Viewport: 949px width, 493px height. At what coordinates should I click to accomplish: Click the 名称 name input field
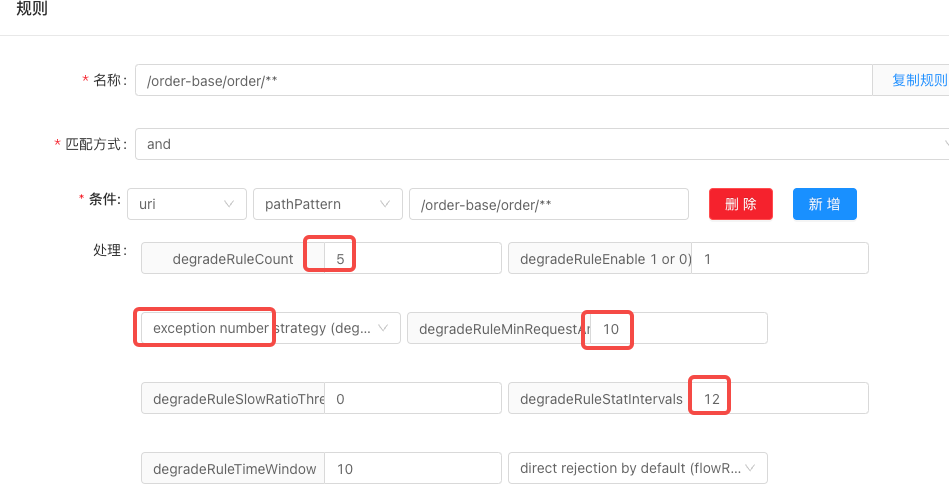point(504,80)
